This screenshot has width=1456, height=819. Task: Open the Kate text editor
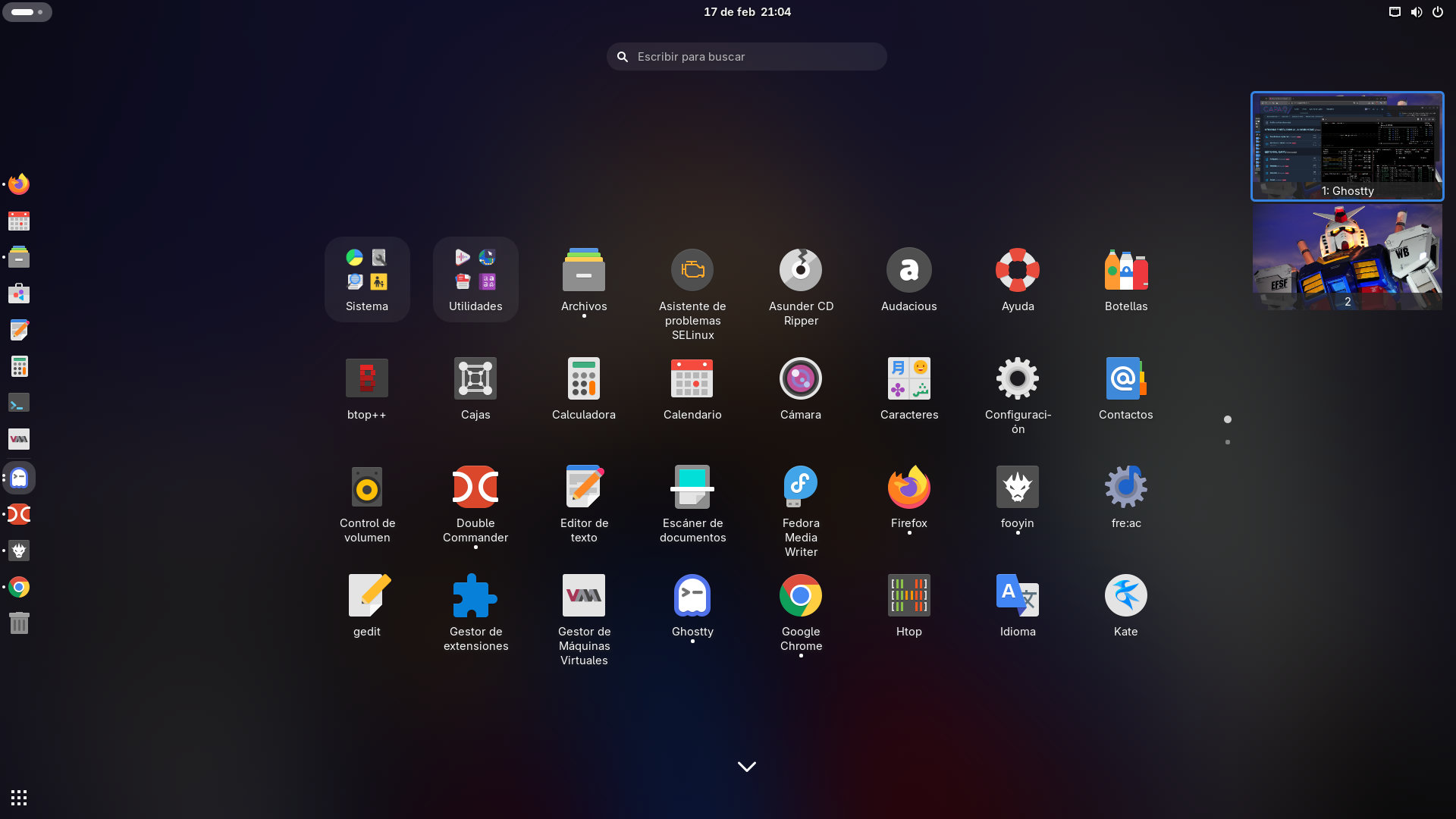click(x=1125, y=595)
